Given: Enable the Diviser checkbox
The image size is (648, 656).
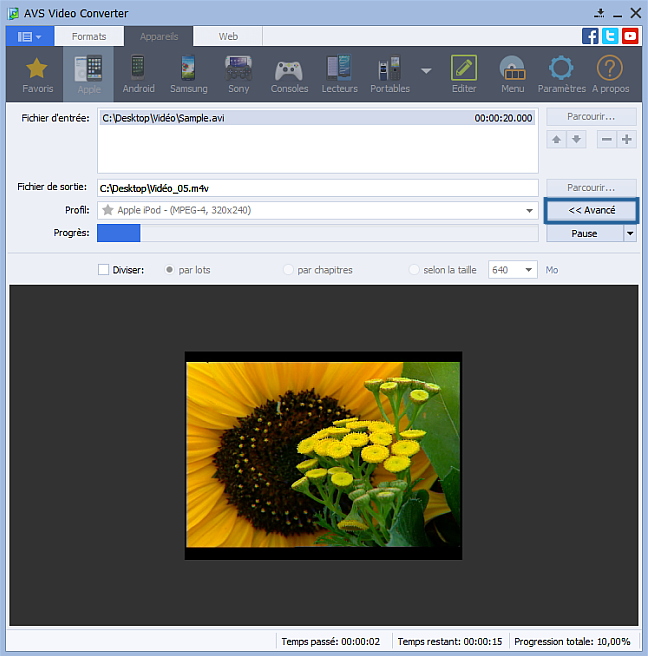Looking at the screenshot, I should (x=104, y=270).
